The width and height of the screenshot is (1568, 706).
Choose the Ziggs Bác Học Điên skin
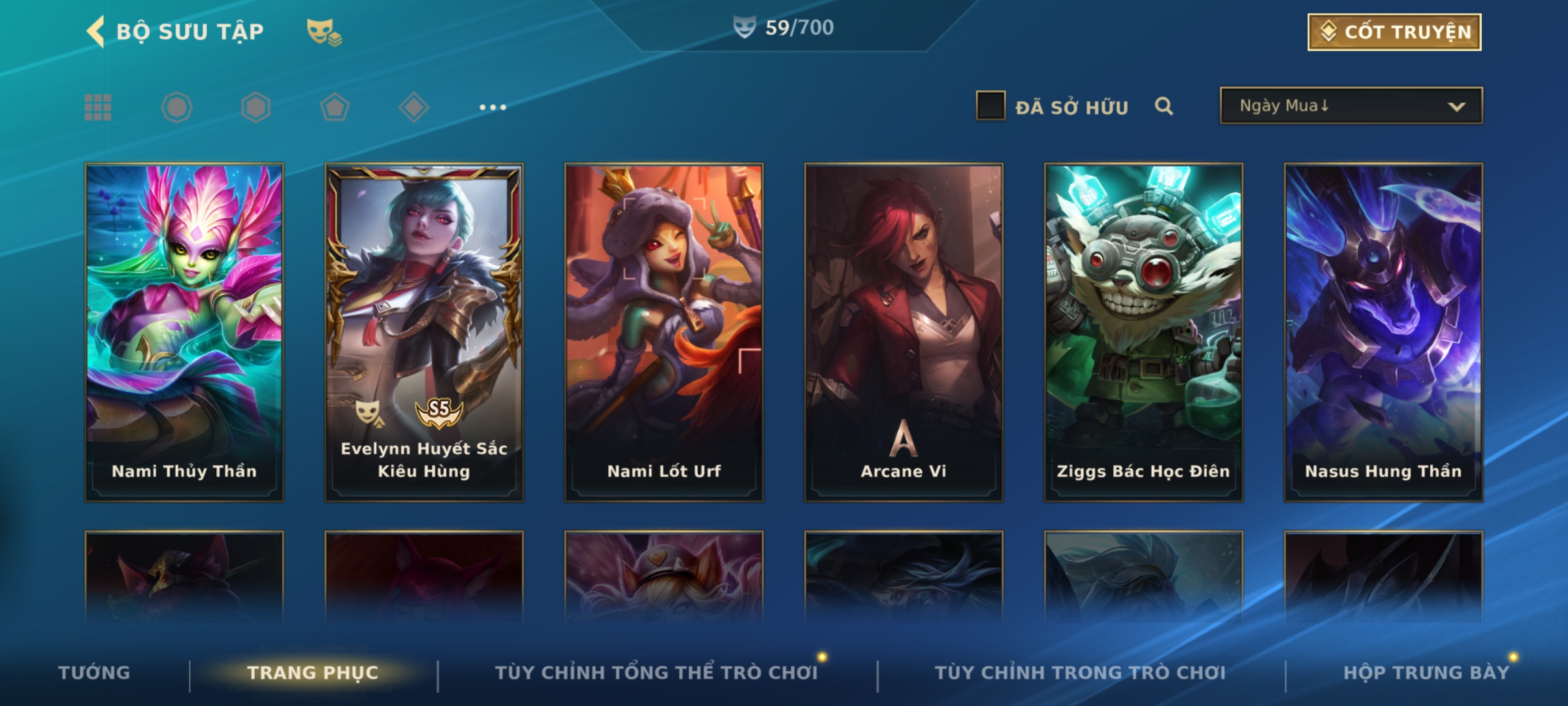click(x=1143, y=333)
